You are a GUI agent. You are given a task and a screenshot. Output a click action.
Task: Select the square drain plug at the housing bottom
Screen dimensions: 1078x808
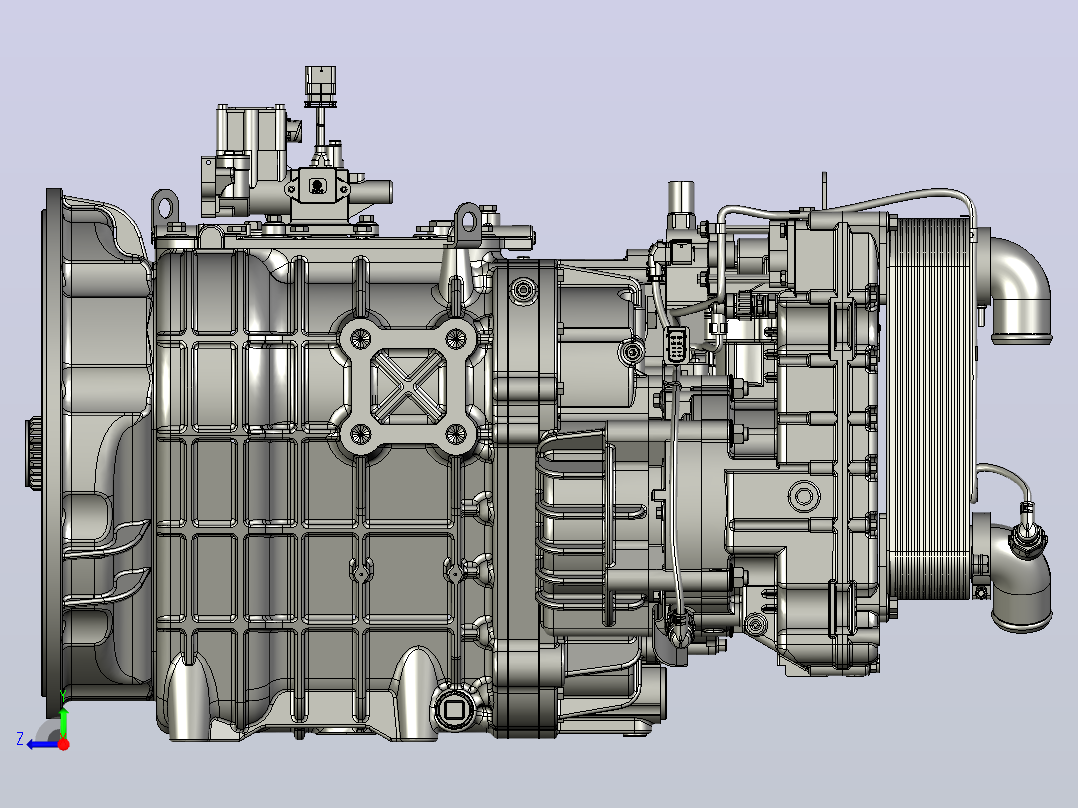coord(452,710)
